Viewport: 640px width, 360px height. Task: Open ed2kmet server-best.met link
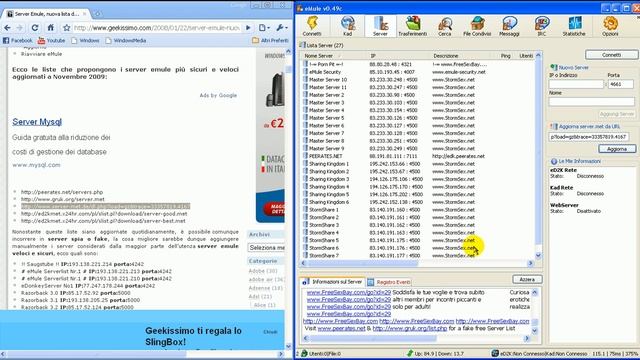pyautogui.click(x=103, y=221)
